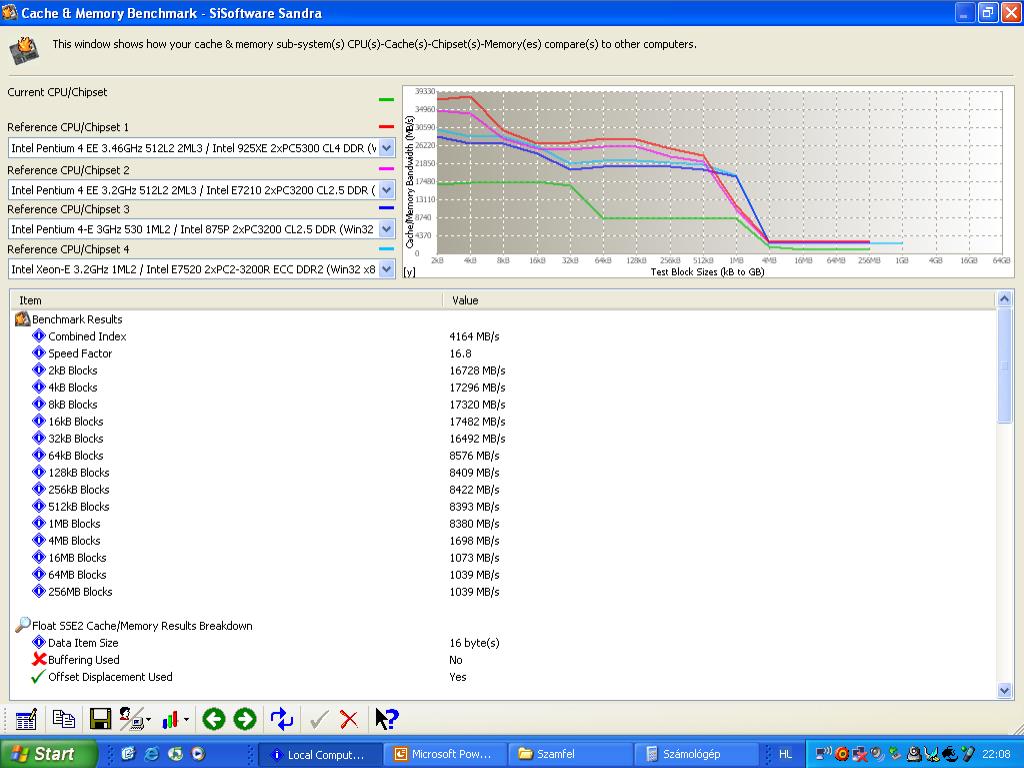Cancel with the red X toolbar icon
Viewport: 1024px width, 768px height.
pos(349,720)
